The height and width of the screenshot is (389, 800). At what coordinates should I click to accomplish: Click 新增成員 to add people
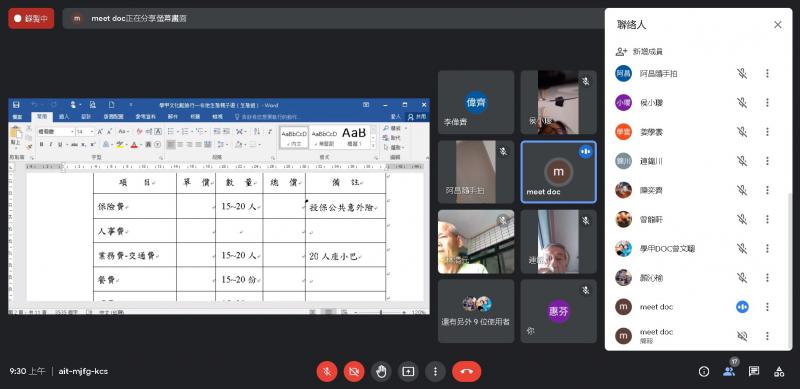click(x=639, y=52)
